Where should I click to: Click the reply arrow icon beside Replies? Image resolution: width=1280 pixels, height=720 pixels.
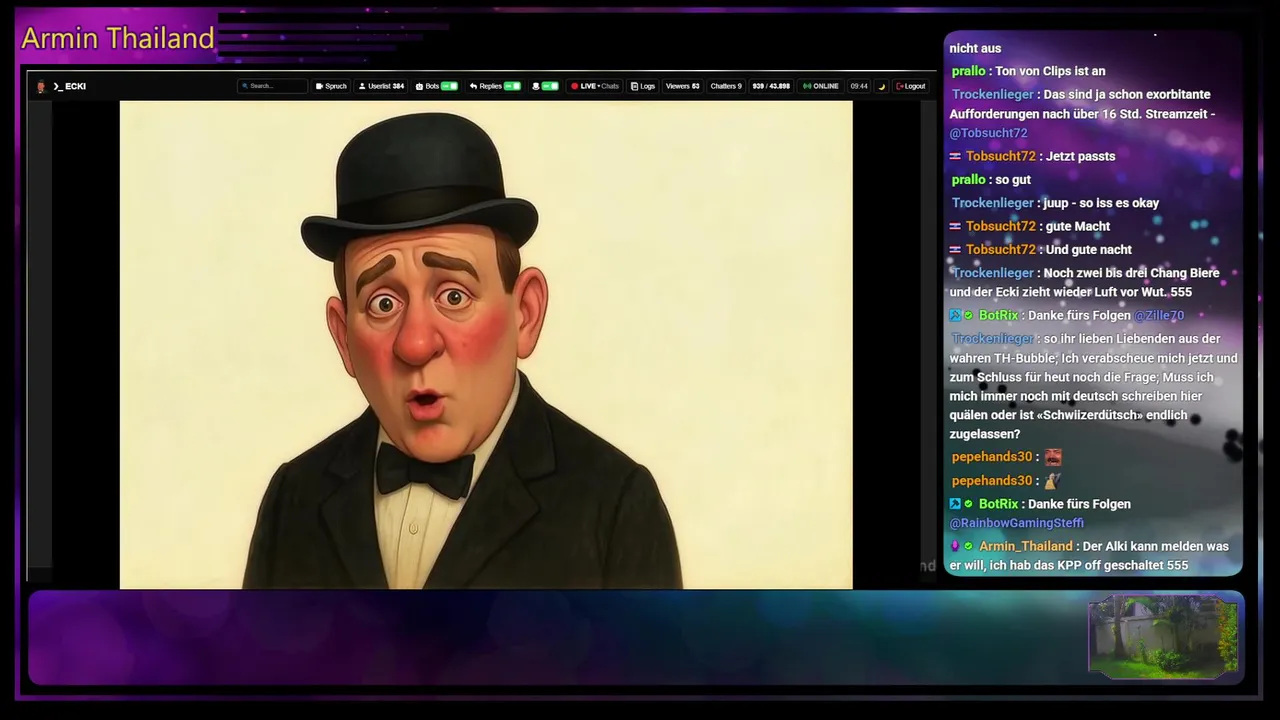point(473,86)
